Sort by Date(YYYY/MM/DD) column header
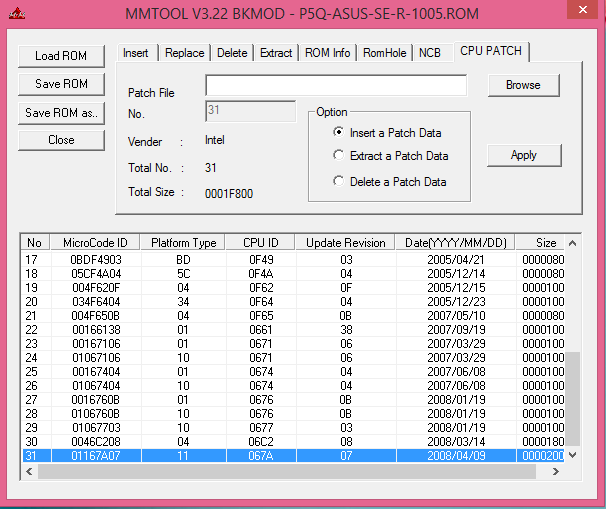Image resolution: width=606 pixels, height=509 pixels. pyautogui.click(x=456, y=243)
